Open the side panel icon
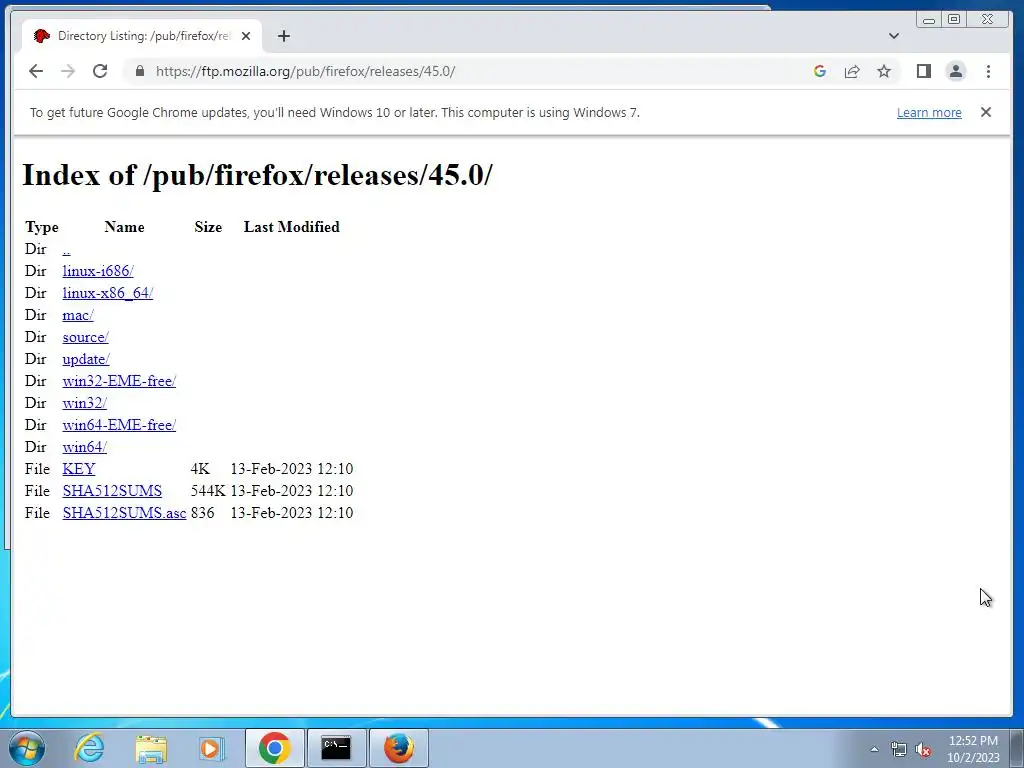The image size is (1024, 768). (x=923, y=71)
